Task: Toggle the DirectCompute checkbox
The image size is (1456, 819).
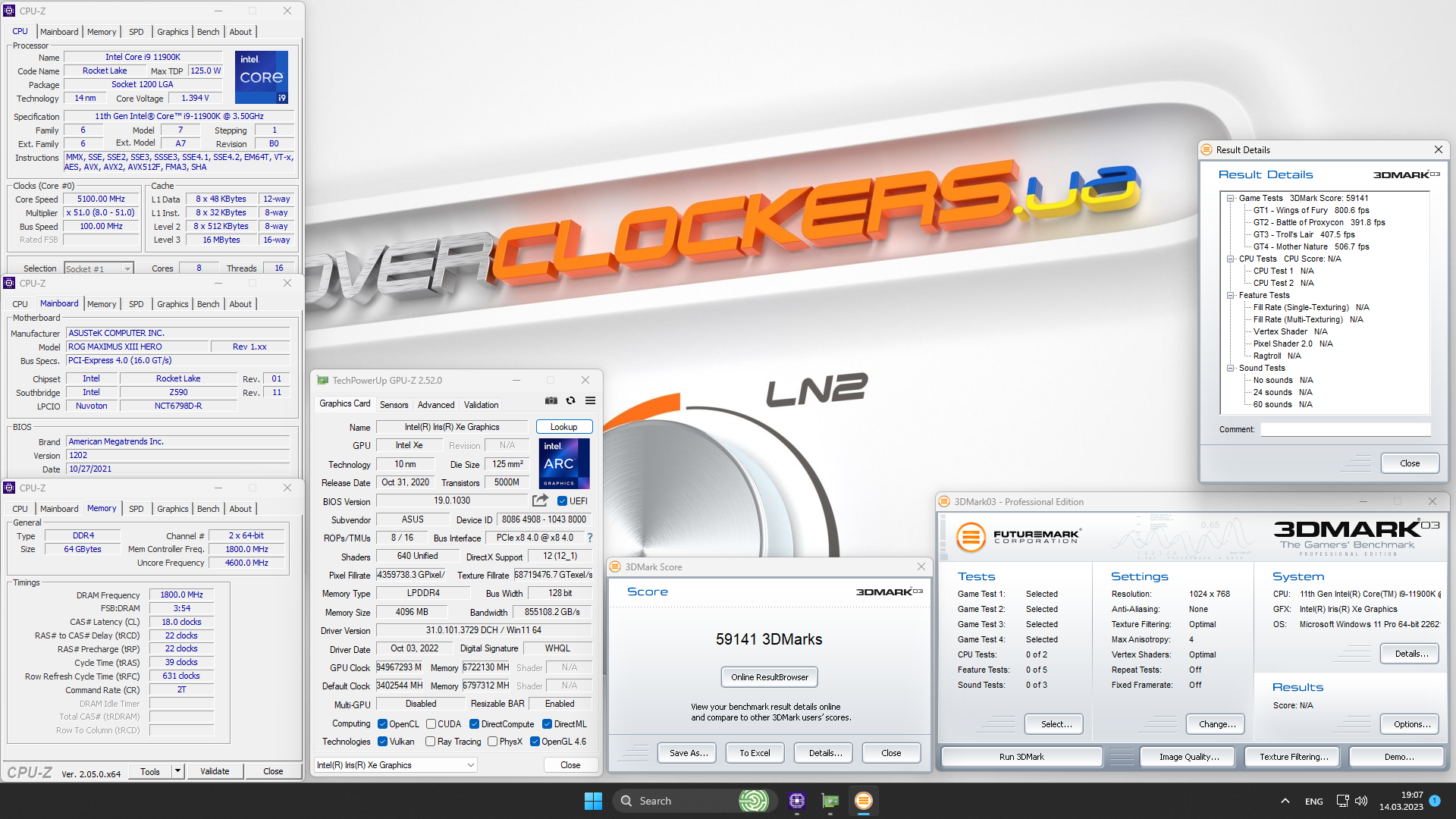Action: coord(474,724)
